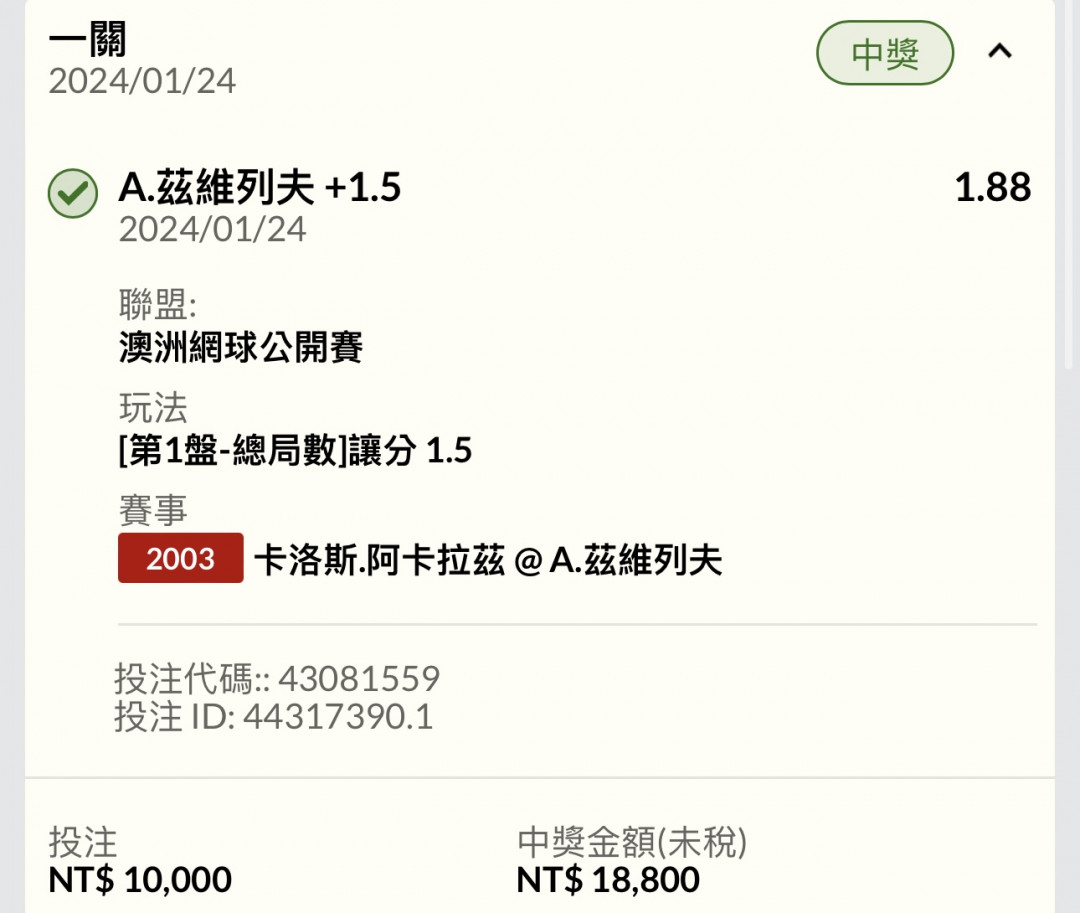Screen dimensions: 1080x913
Task: Collapse the bet slip with the chevron
Action: point(999,52)
